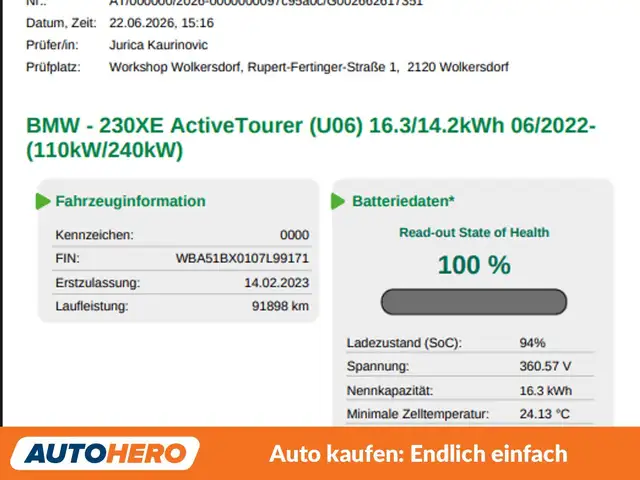Click the green arrow beside Fahrzeuginformation
Viewport: 640px width, 480px height.
click(x=43, y=201)
